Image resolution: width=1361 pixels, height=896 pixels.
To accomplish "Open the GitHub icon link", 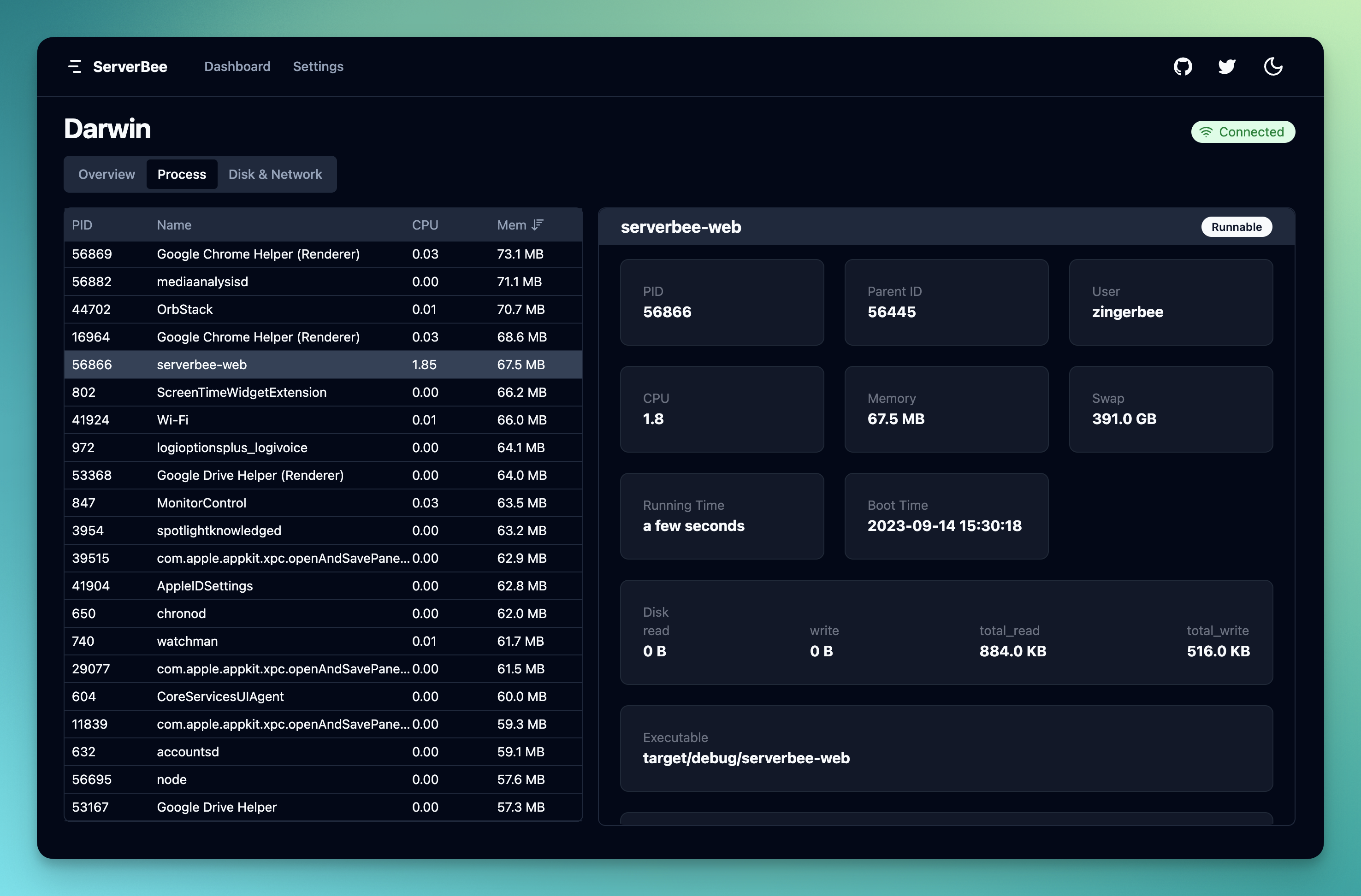I will pyautogui.click(x=1183, y=66).
